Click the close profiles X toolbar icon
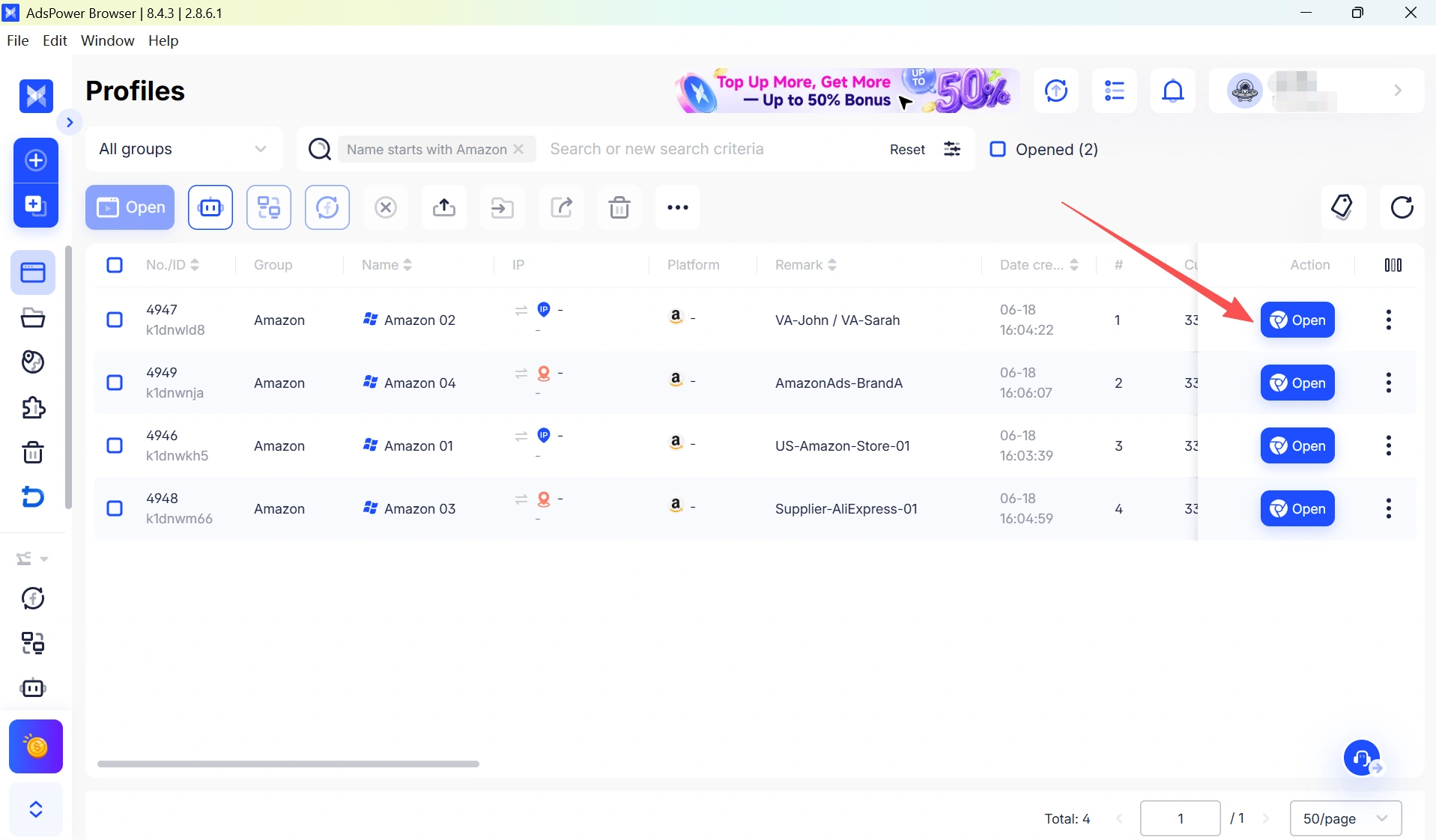Screen dimensions: 1436x840 (x=386, y=207)
